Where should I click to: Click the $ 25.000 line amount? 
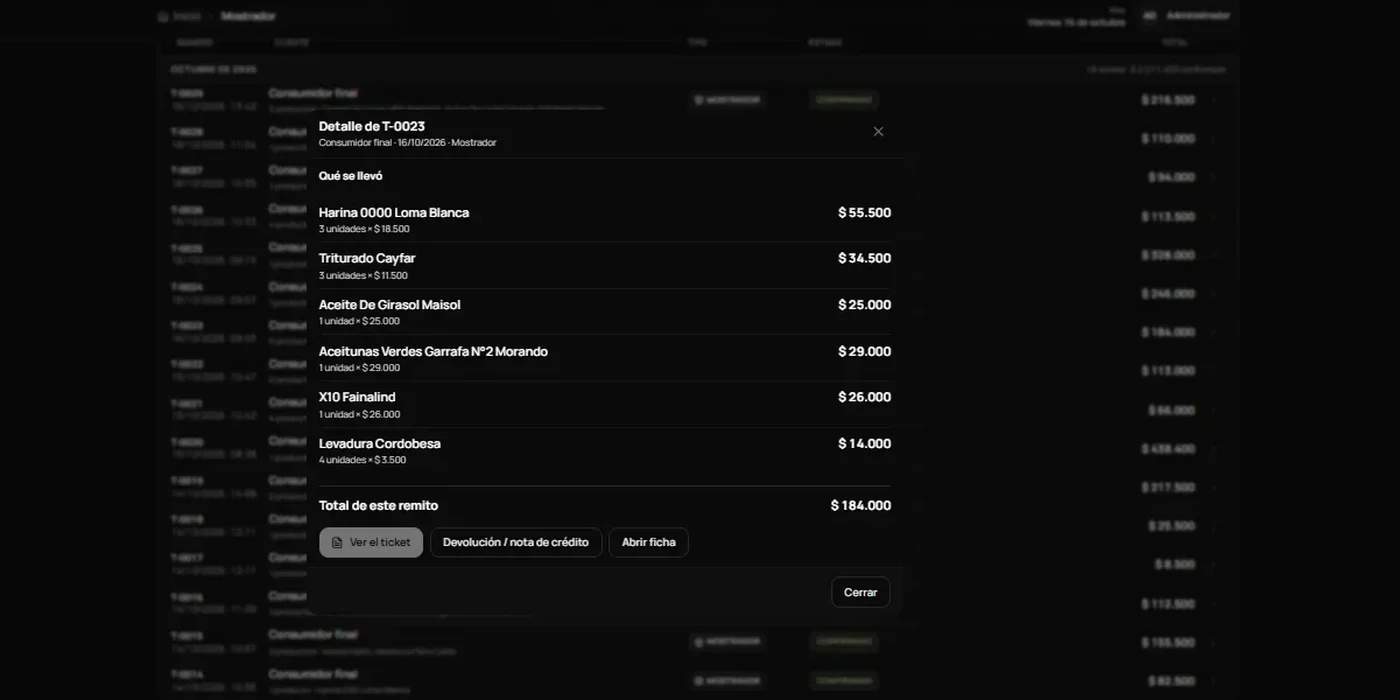(x=864, y=304)
